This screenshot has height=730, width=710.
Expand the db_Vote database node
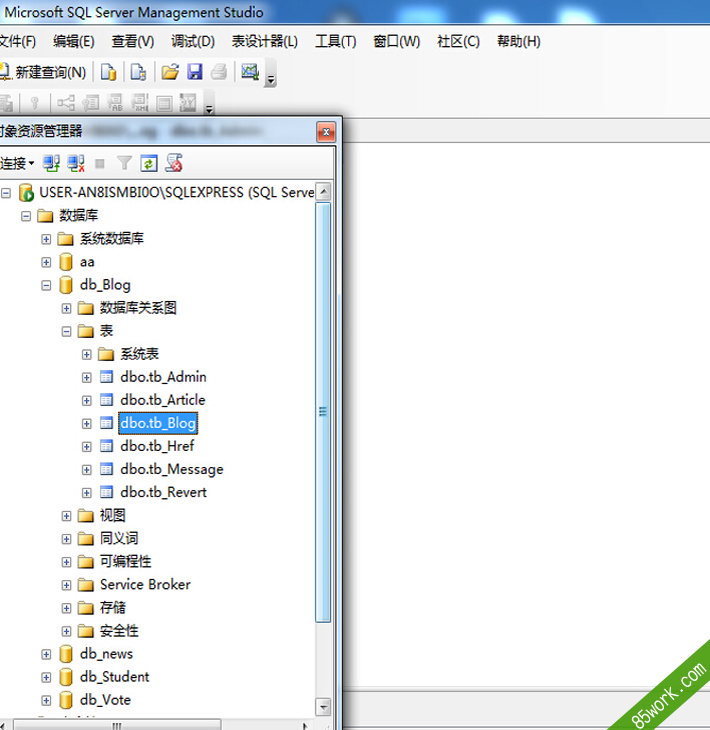click(x=46, y=701)
